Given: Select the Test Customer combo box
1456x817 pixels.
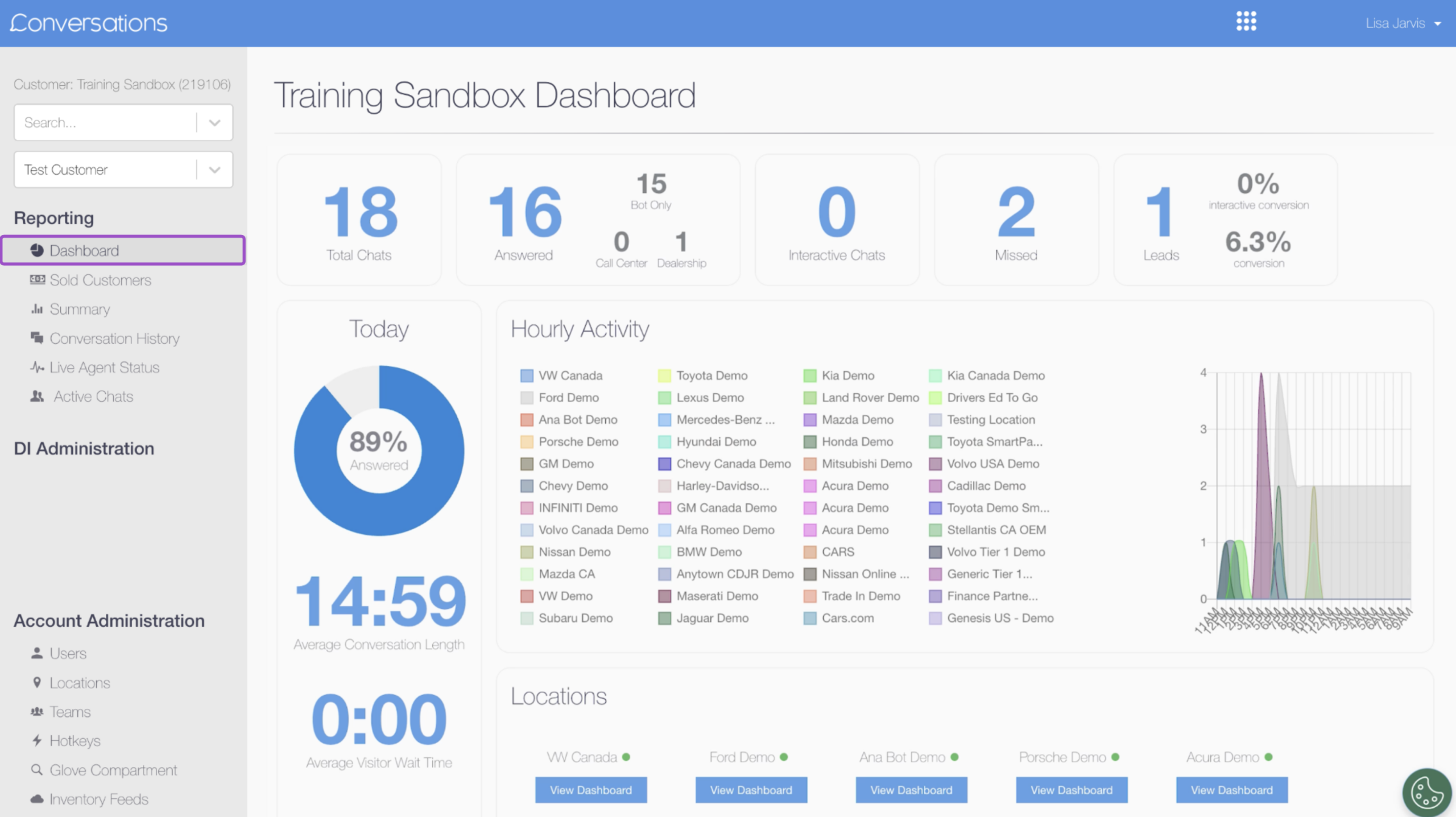Looking at the screenshot, I should pyautogui.click(x=123, y=170).
